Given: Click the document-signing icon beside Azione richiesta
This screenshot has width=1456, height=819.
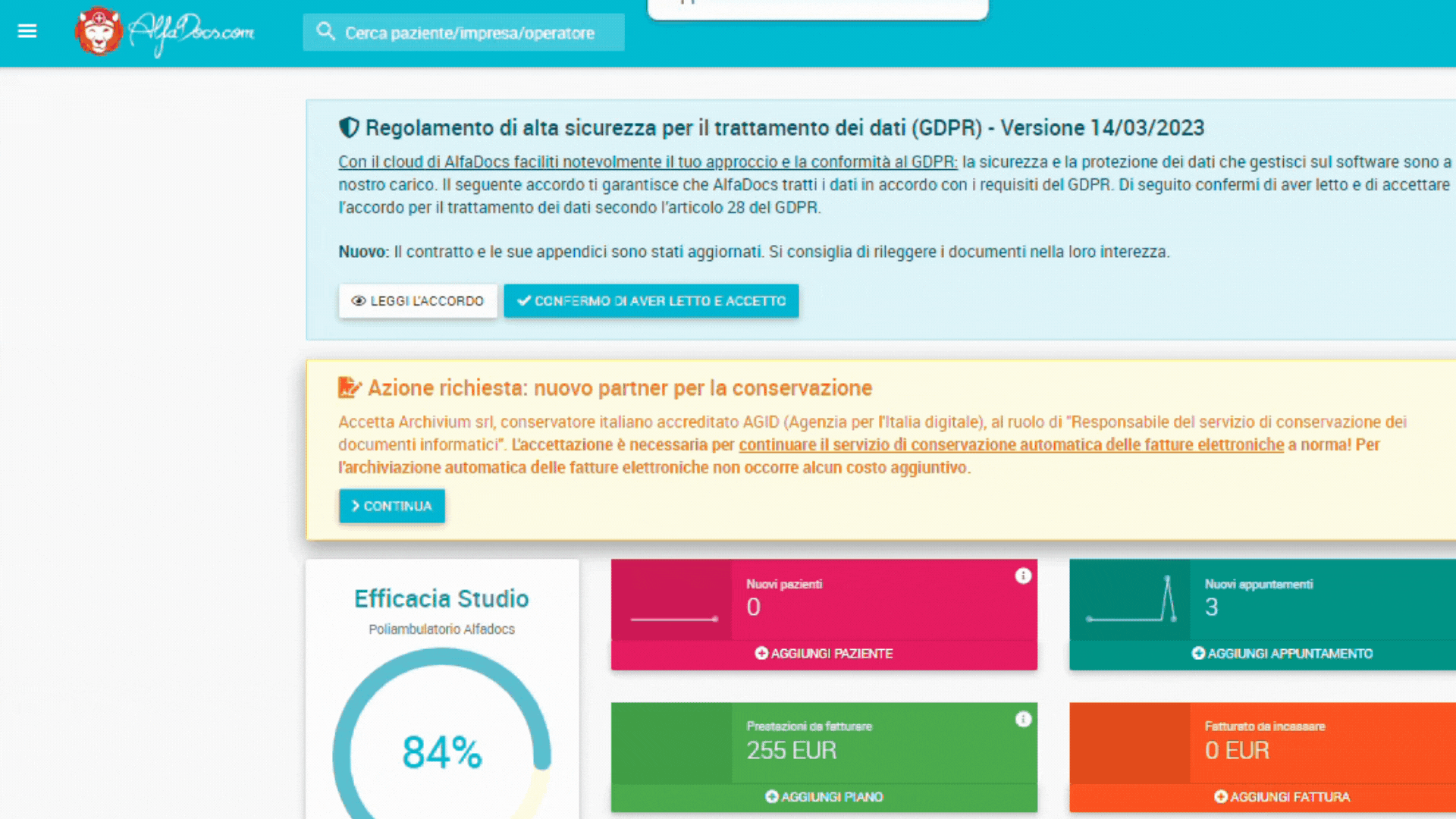Looking at the screenshot, I should [350, 388].
